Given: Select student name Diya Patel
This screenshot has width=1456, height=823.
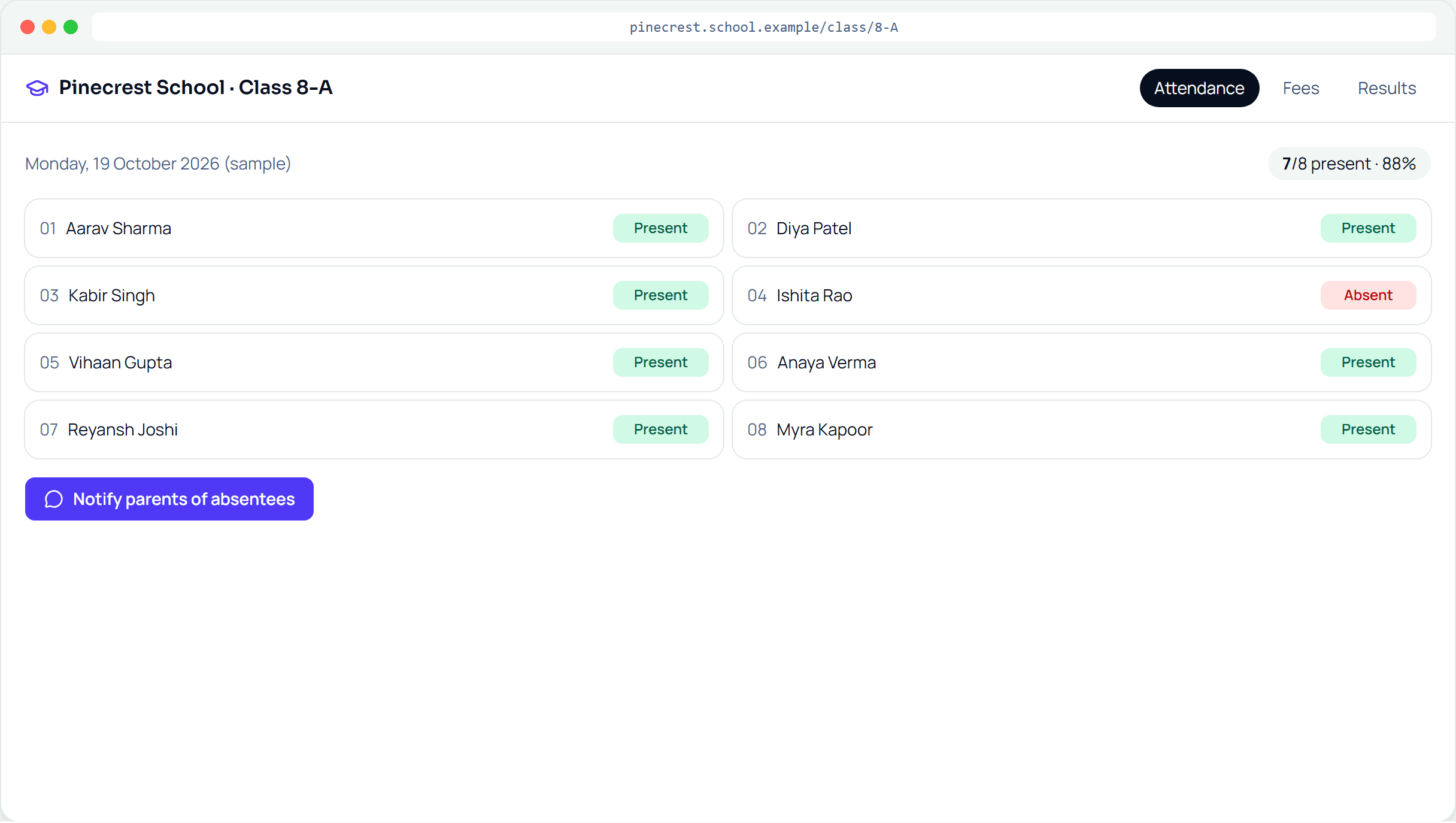Looking at the screenshot, I should coord(814,228).
